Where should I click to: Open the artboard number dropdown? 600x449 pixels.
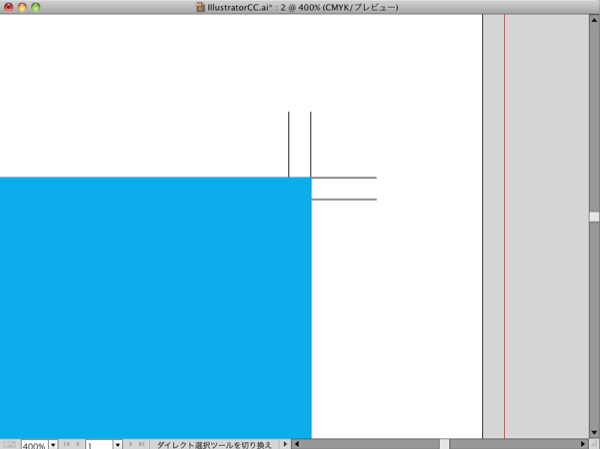pyautogui.click(x=117, y=444)
